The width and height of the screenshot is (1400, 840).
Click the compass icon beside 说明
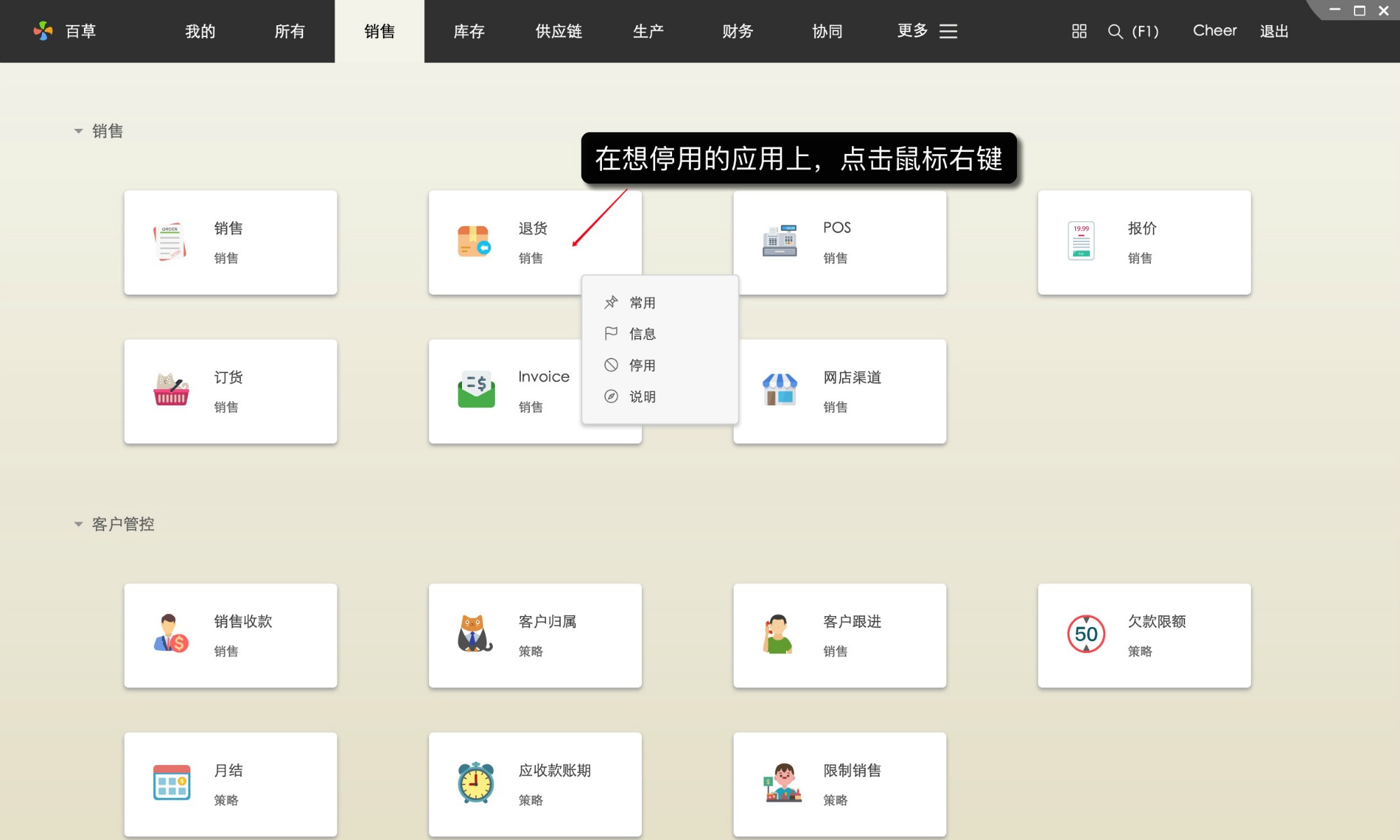coord(611,396)
